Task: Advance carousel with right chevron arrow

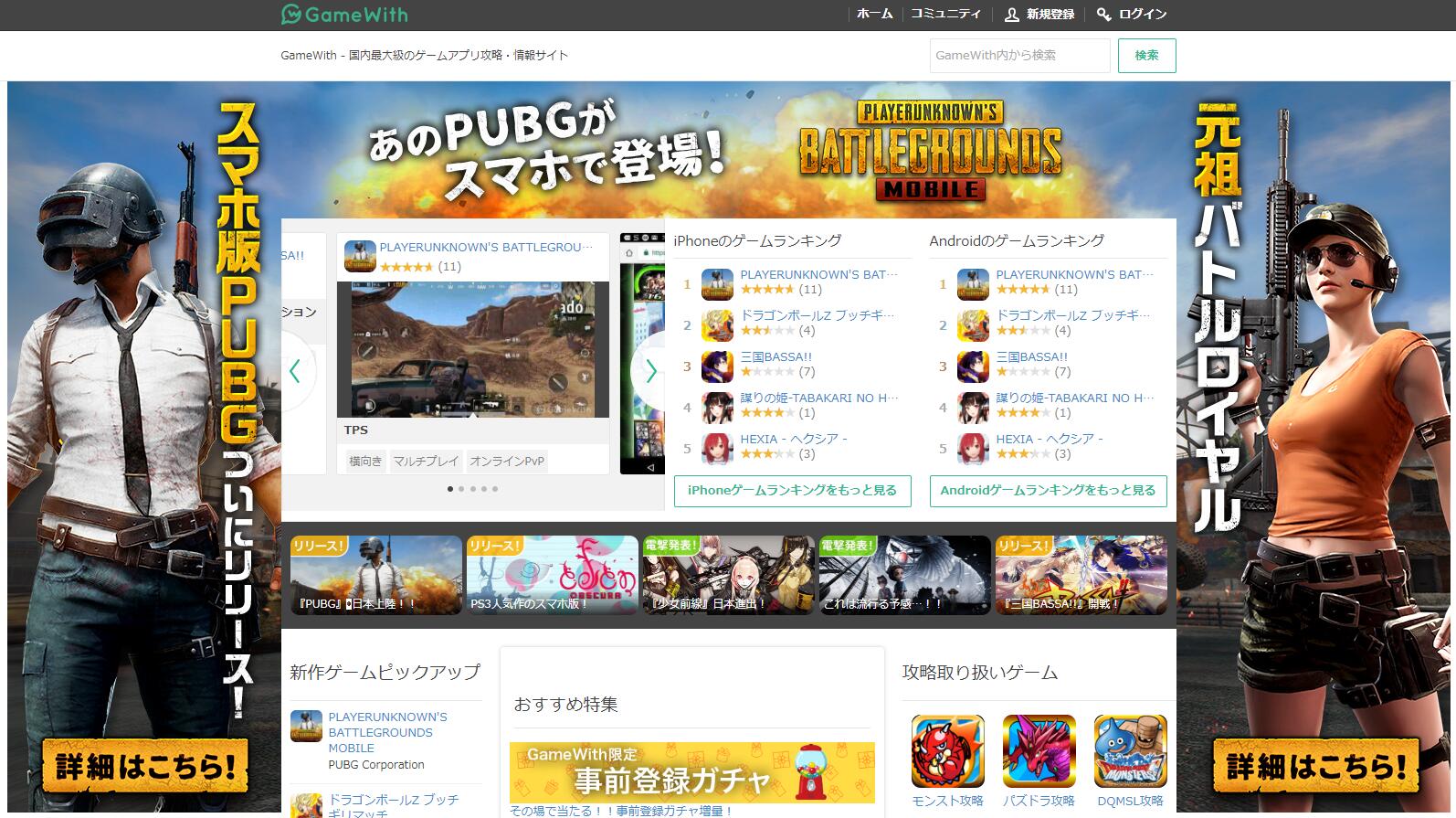Action: pos(650,371)
